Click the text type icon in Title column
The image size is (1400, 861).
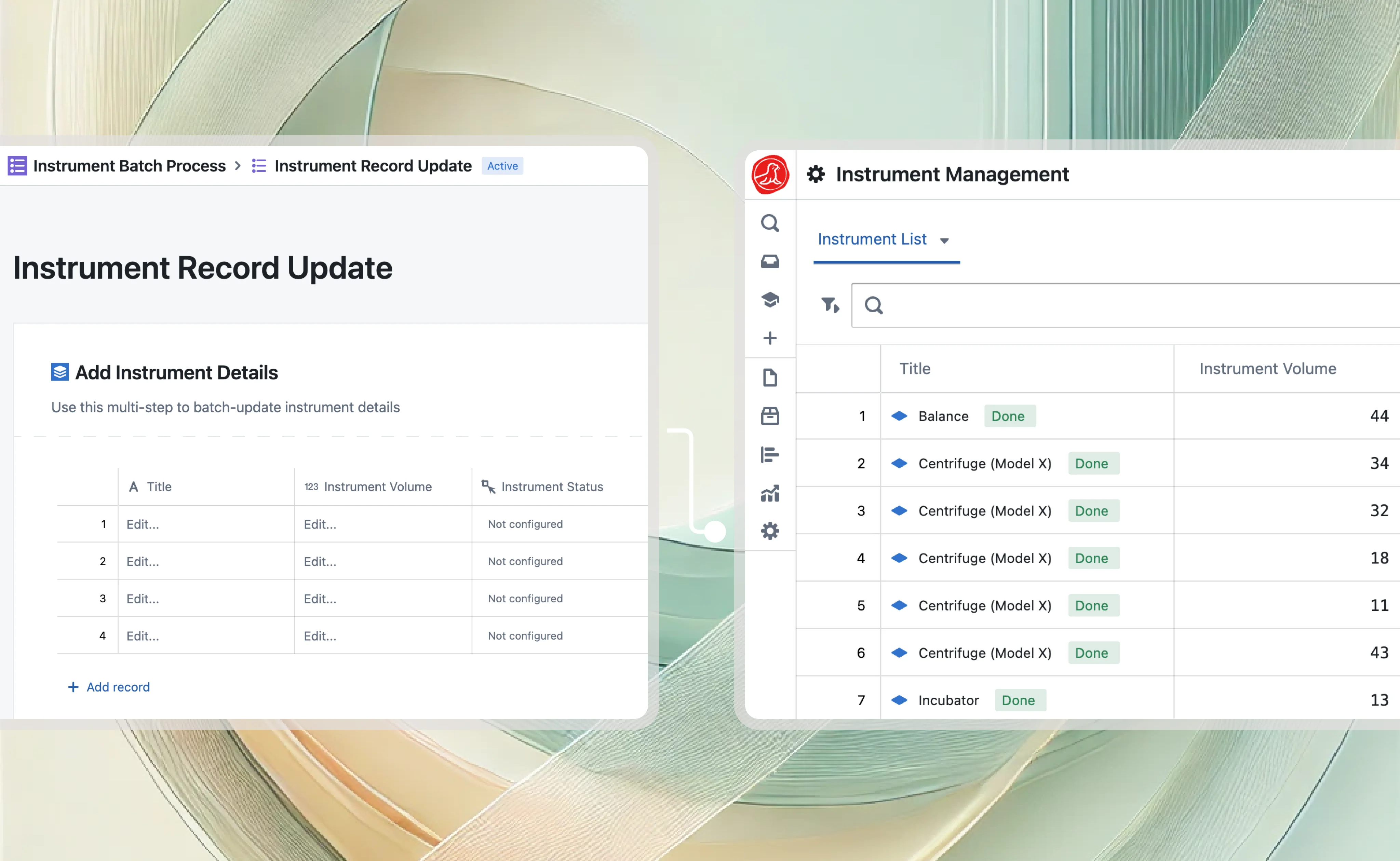(133, 487)
